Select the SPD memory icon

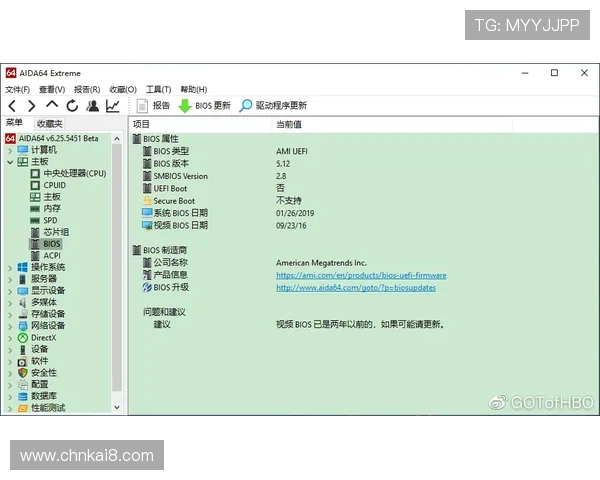tap(35, 220)
